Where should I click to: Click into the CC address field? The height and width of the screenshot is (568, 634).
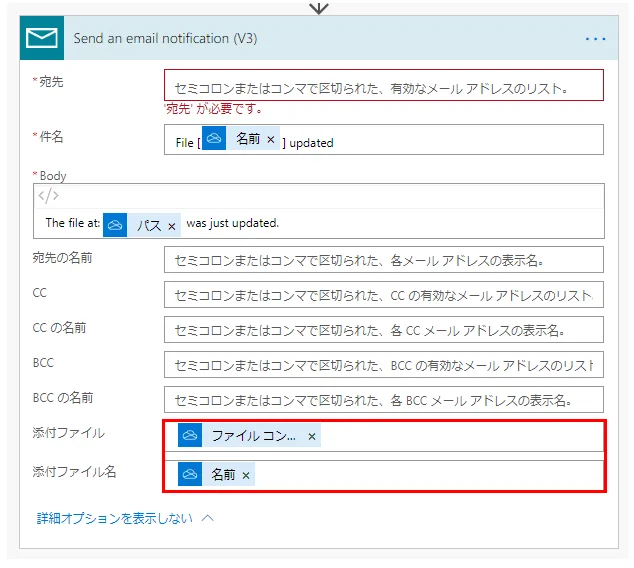click(383, 295)
